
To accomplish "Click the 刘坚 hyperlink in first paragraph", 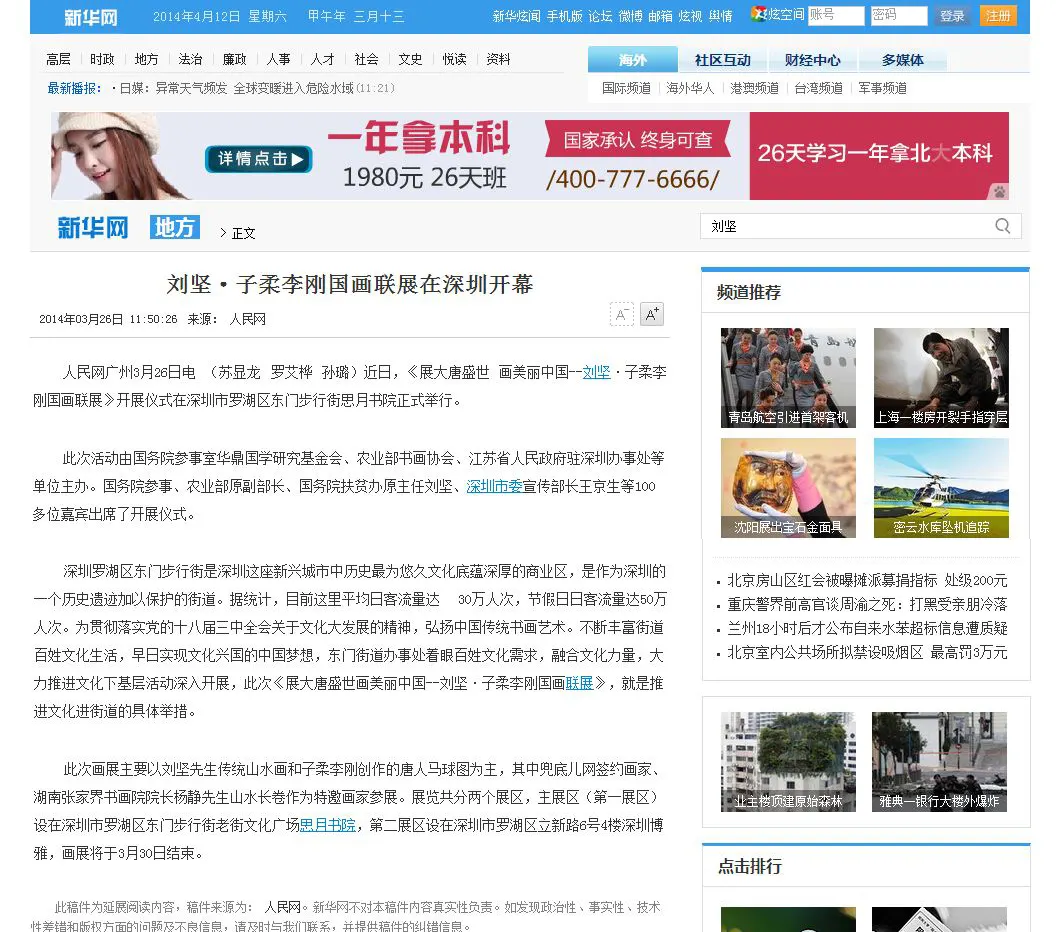I will [596, 372].
